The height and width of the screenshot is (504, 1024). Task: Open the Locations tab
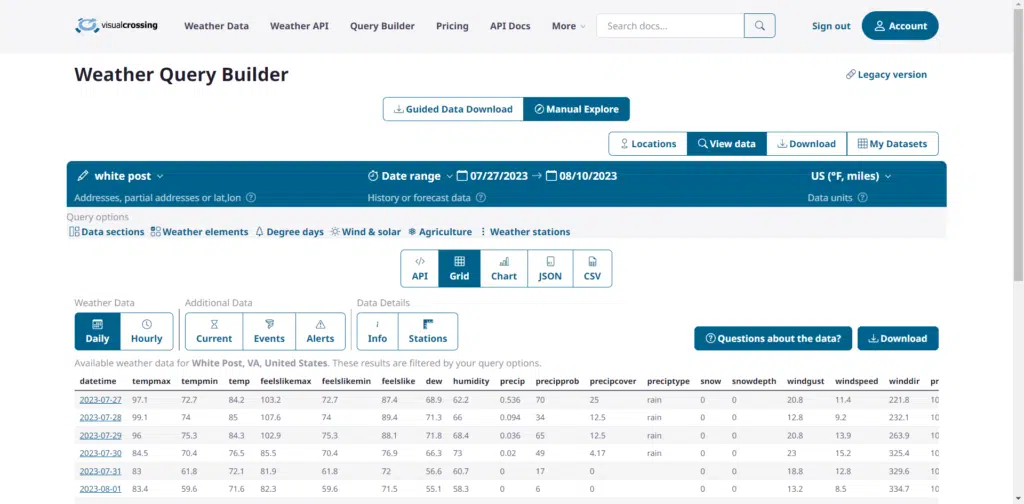click(647, 144)
